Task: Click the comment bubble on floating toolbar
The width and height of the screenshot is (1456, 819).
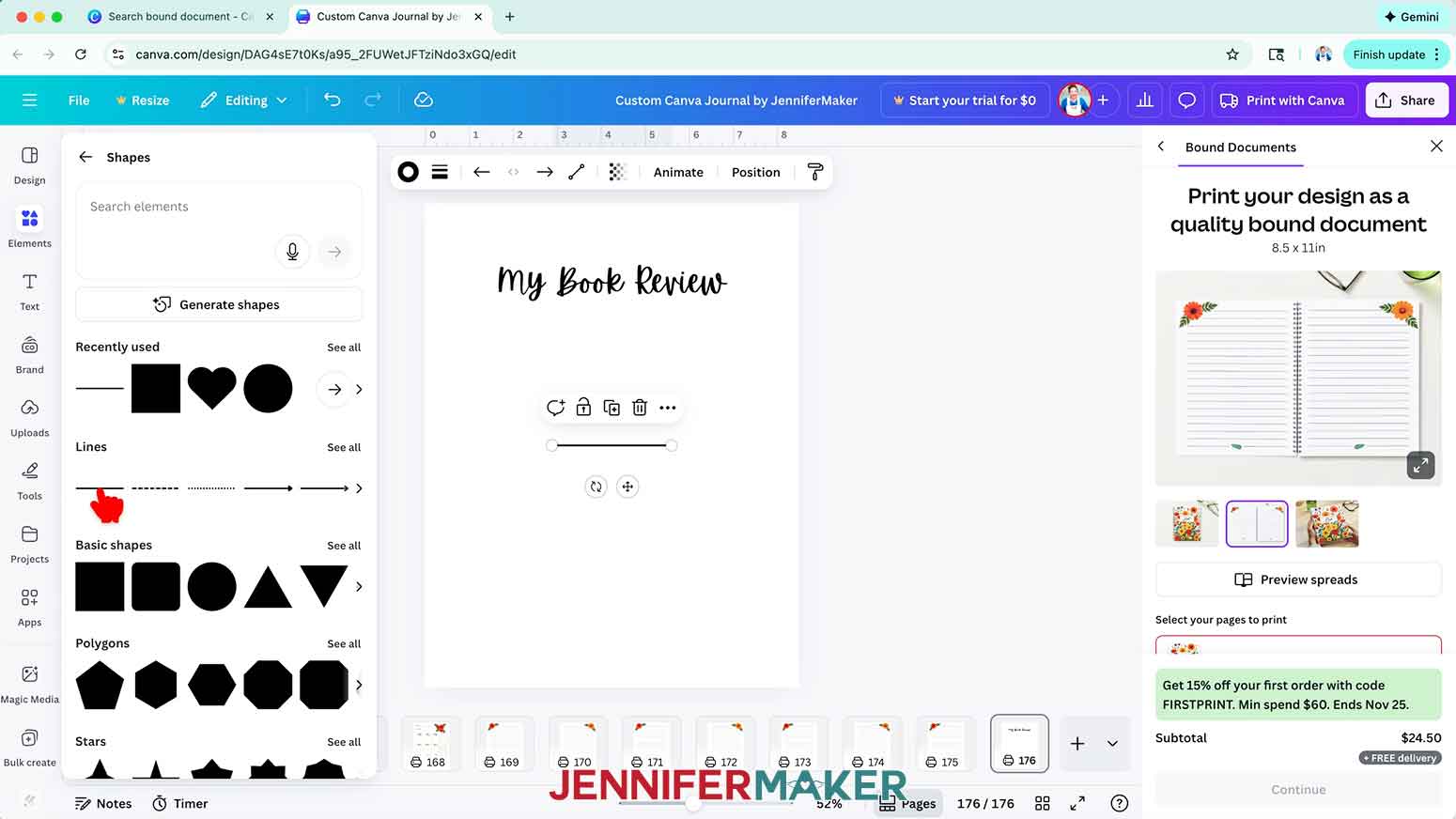Action: pyautogui.click(x=555, y=407)
